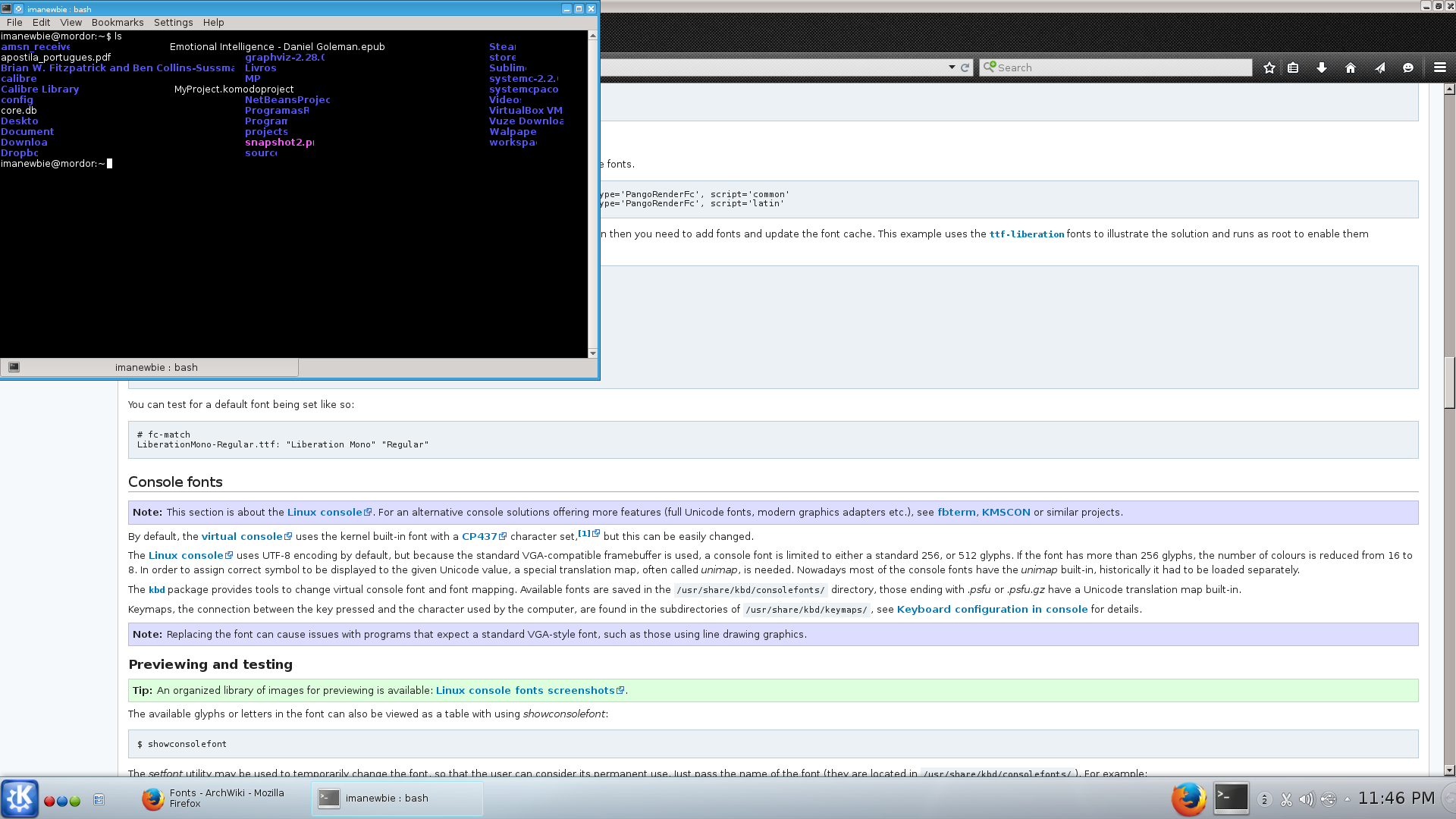Open the fbterm link
This screenshot has width=1456, height=819.
[956, 513]
